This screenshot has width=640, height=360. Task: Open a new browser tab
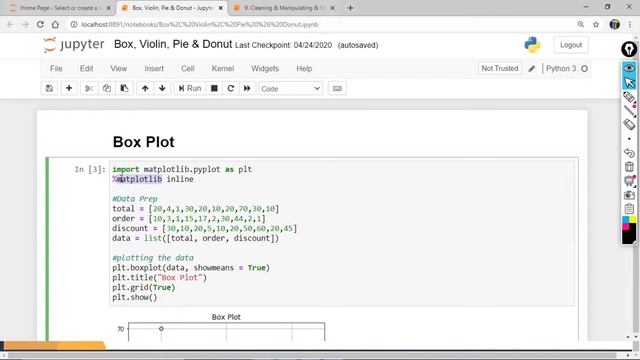point(350,8)
